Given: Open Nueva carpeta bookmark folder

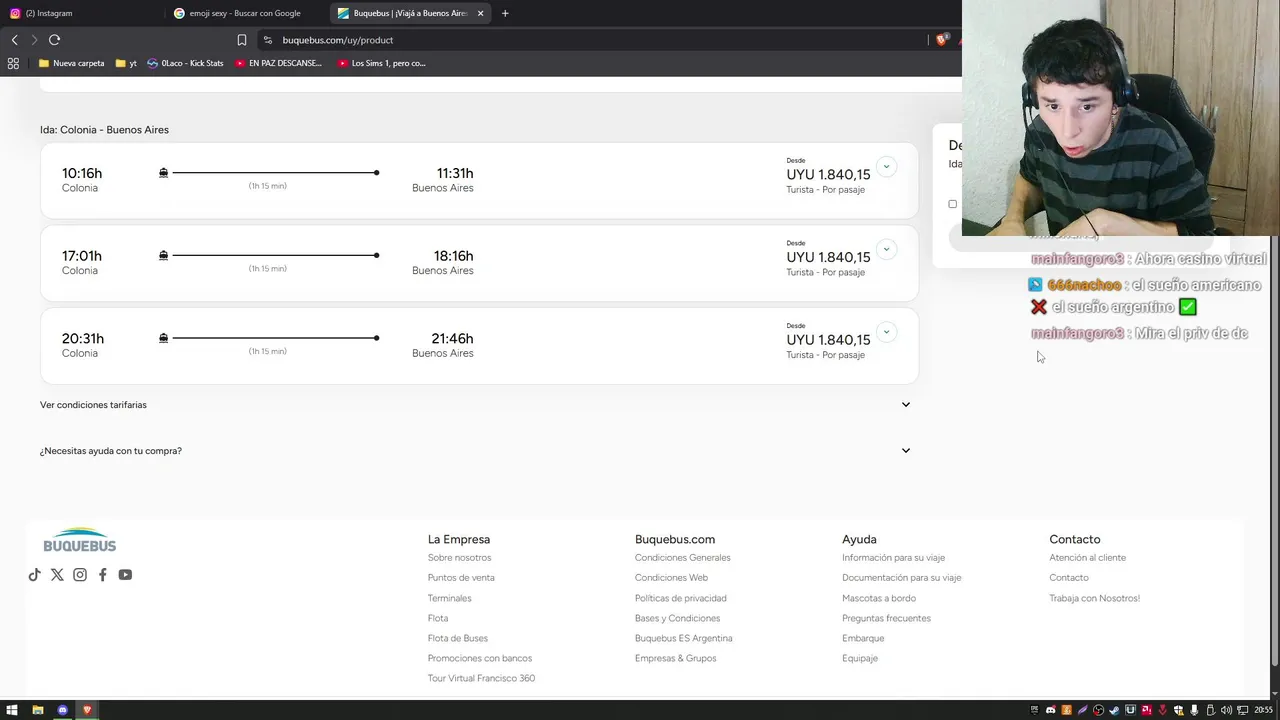Looking at the screenshot, I should click(x=71, y=63).
